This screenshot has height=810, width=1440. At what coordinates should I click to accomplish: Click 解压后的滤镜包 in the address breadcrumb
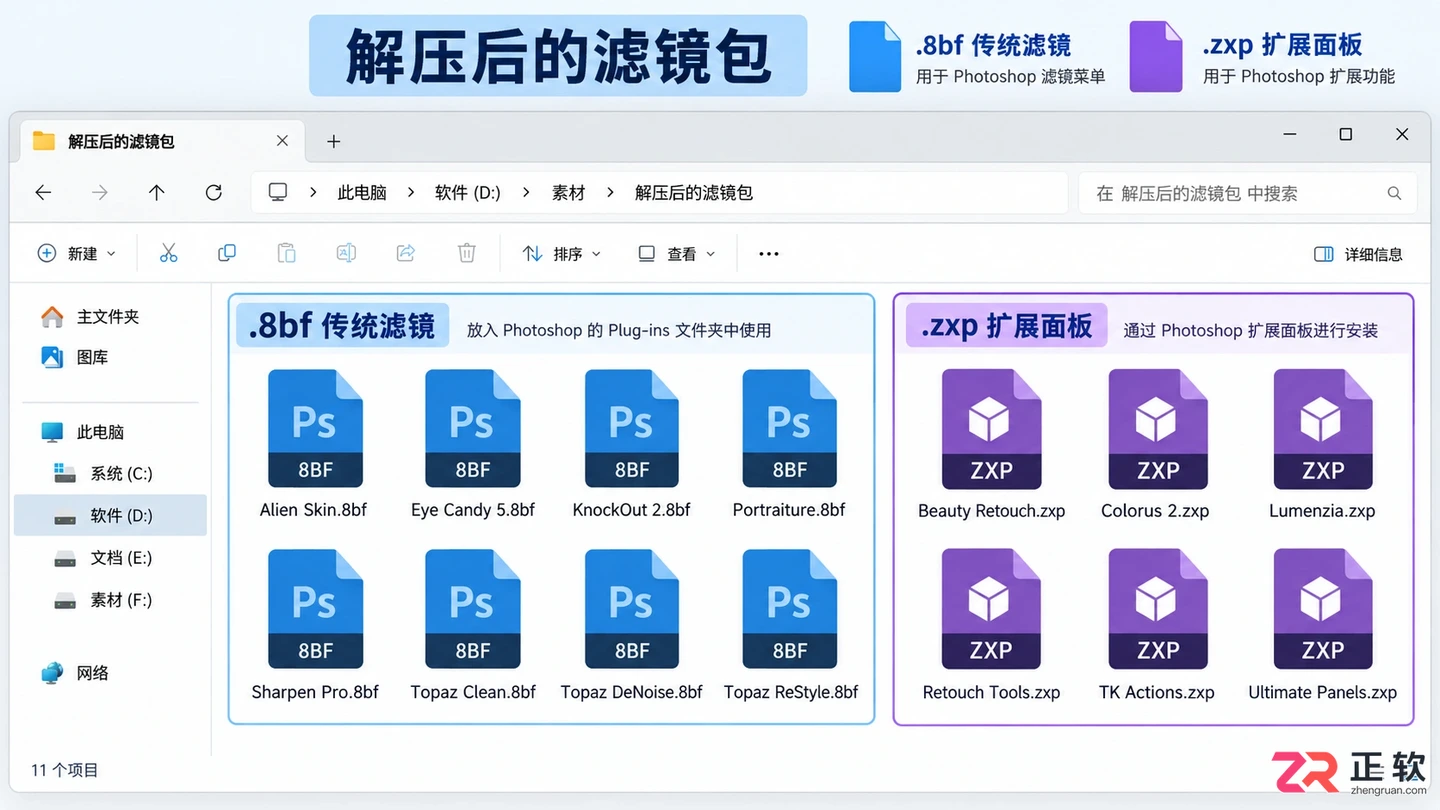[694, 193]
